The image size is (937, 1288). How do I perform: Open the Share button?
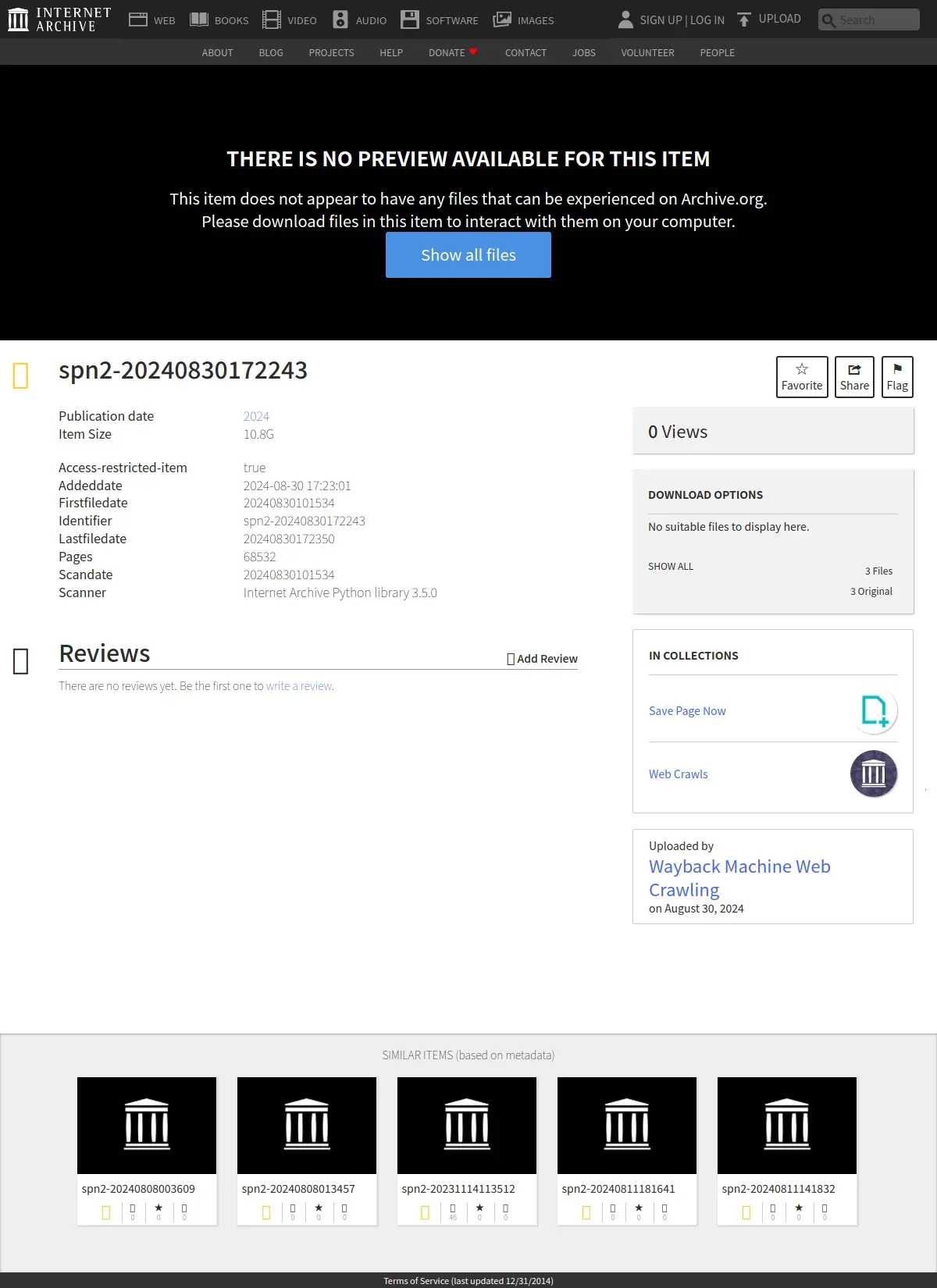coord(854,377)
